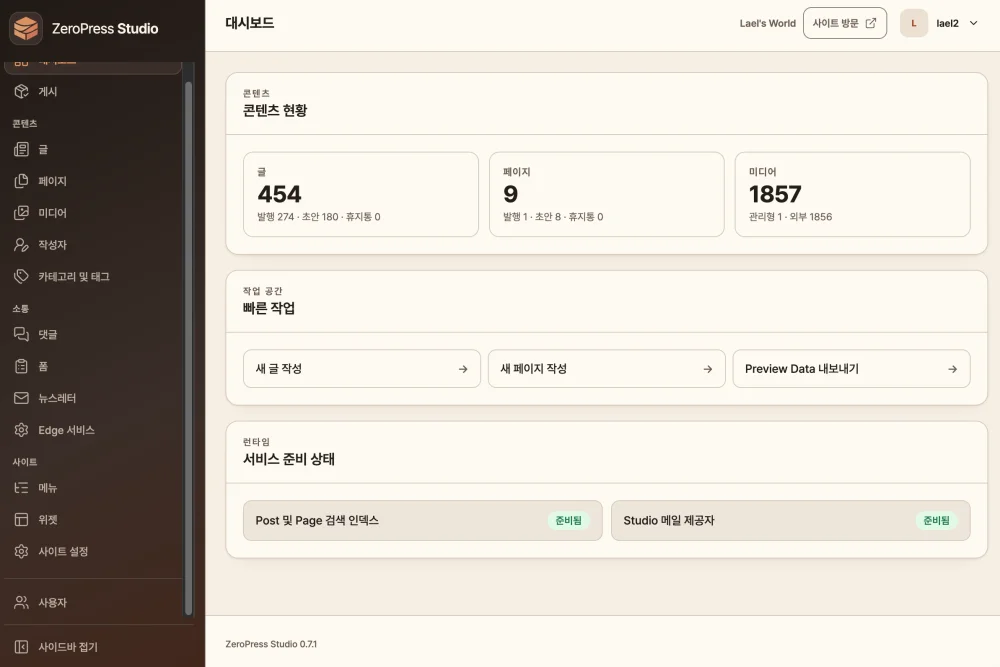The height and width of the screenshot is (667, 1000).
Task: Click the 사이트 방문 button
Action: [844, 23]
